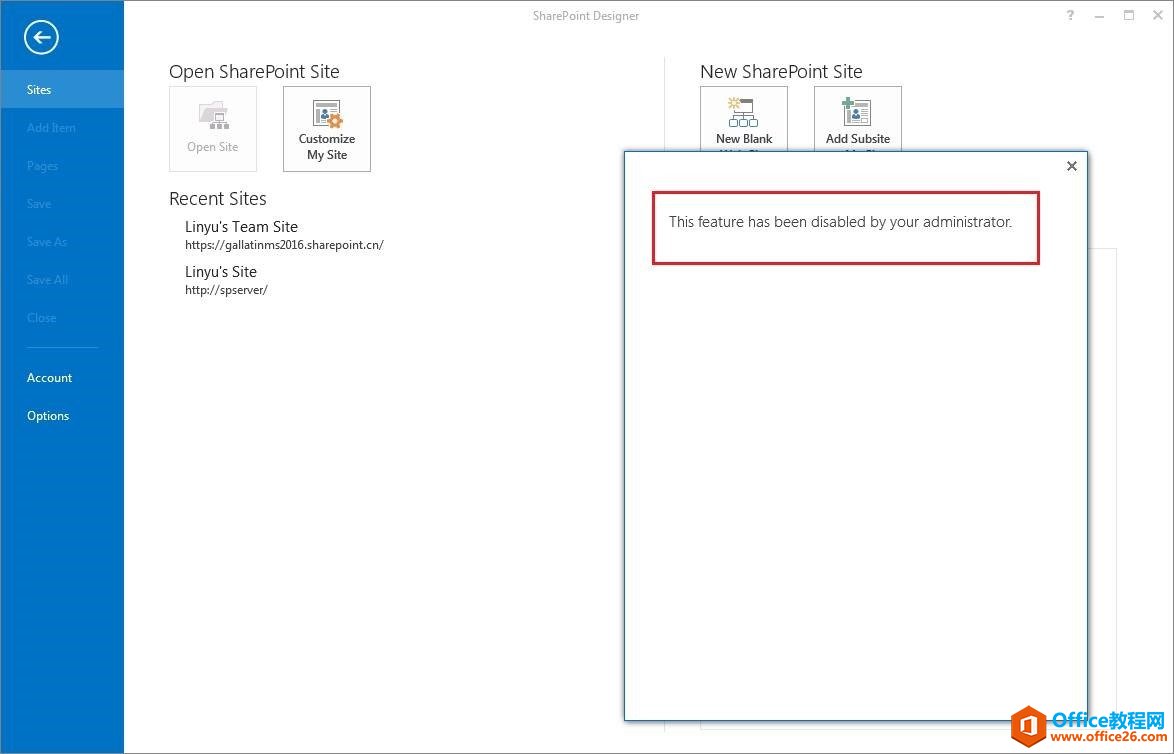Click the back arrow circle icon

pyautogui.click(x=41, y=37)
